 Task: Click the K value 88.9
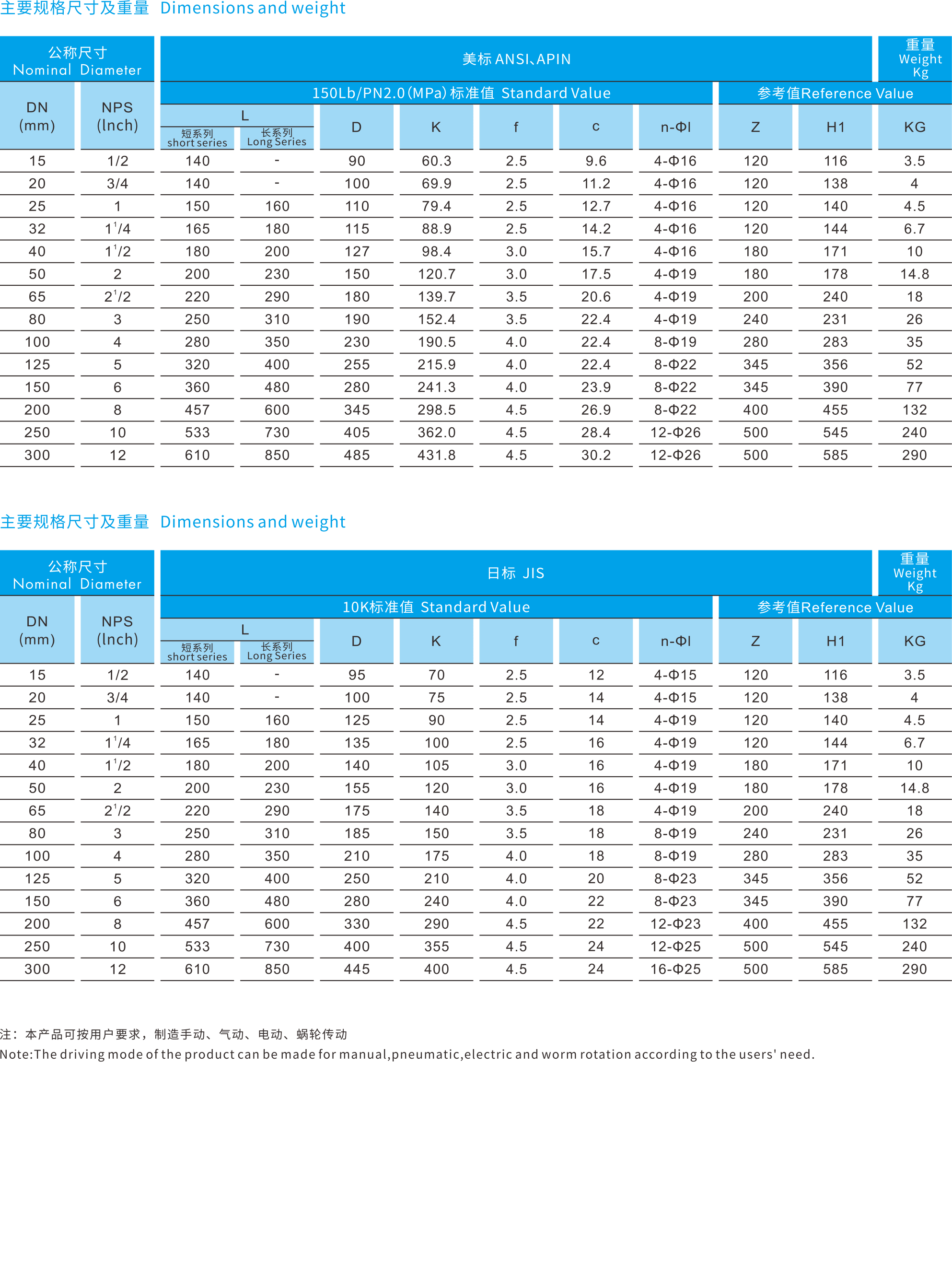pyautogui.click(x=437, y=229)
